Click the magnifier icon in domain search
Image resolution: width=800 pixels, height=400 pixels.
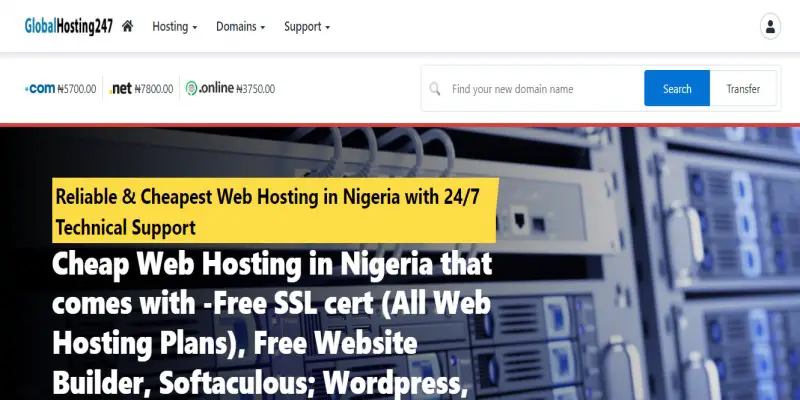[x=435, y=89]
